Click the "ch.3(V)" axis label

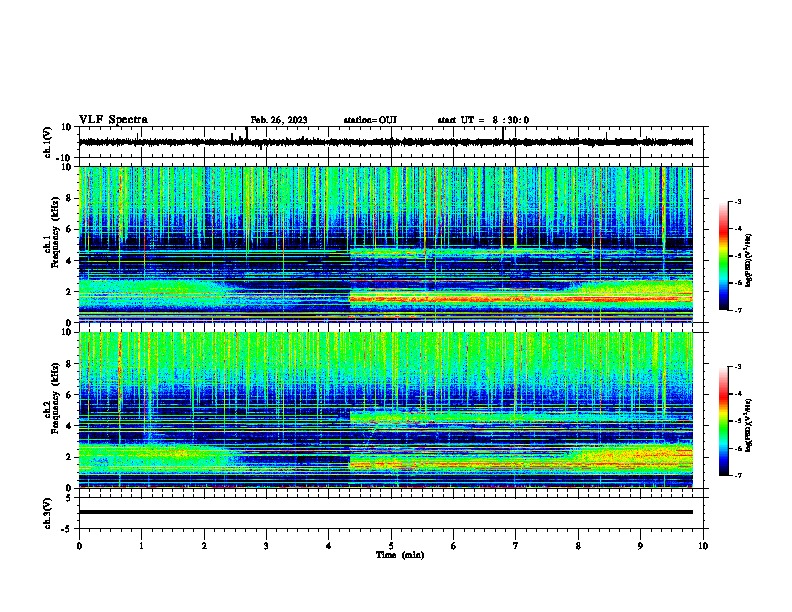[x=48, y=513]
